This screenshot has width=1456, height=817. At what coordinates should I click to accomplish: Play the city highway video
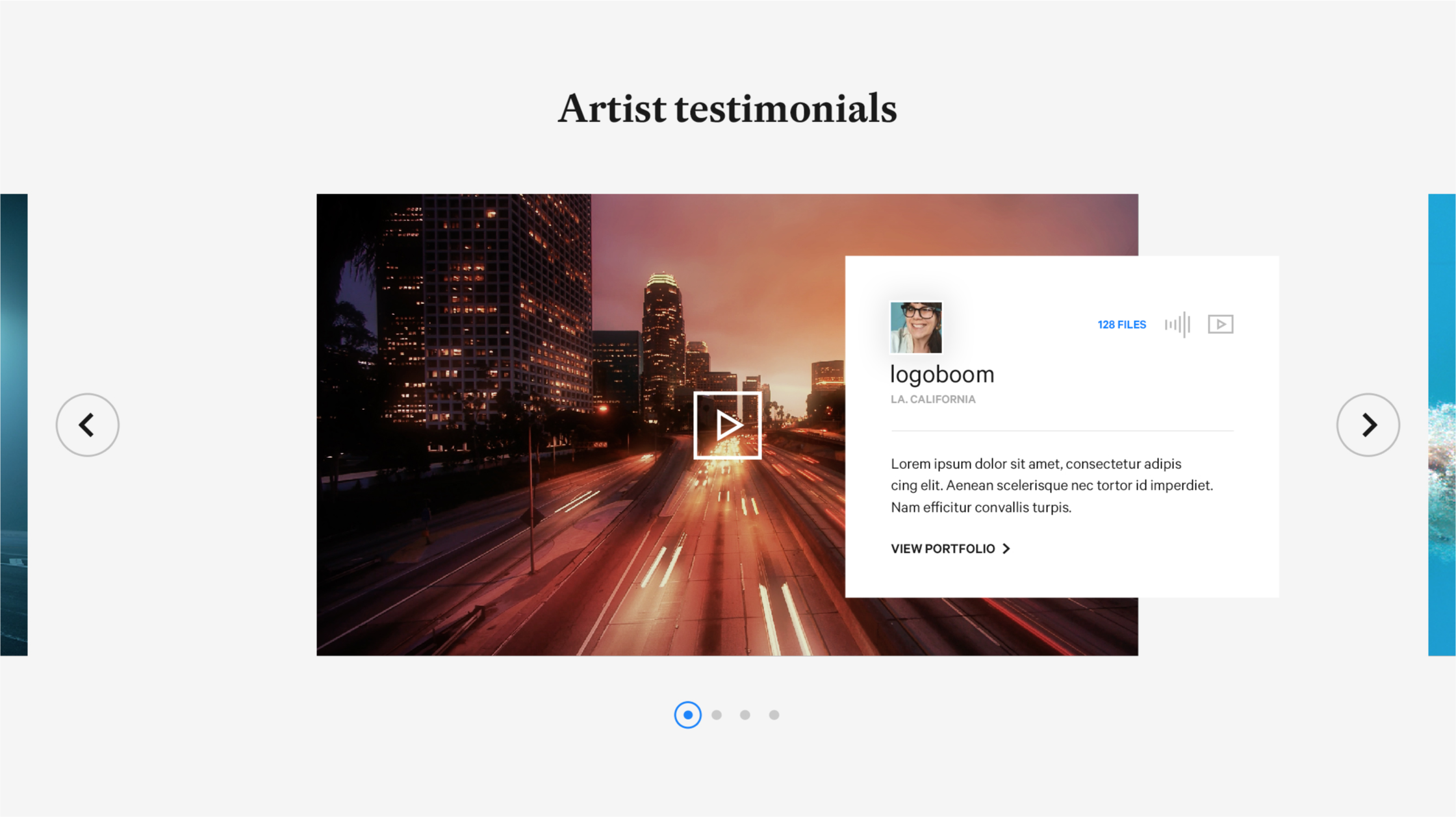click(727, 425)
